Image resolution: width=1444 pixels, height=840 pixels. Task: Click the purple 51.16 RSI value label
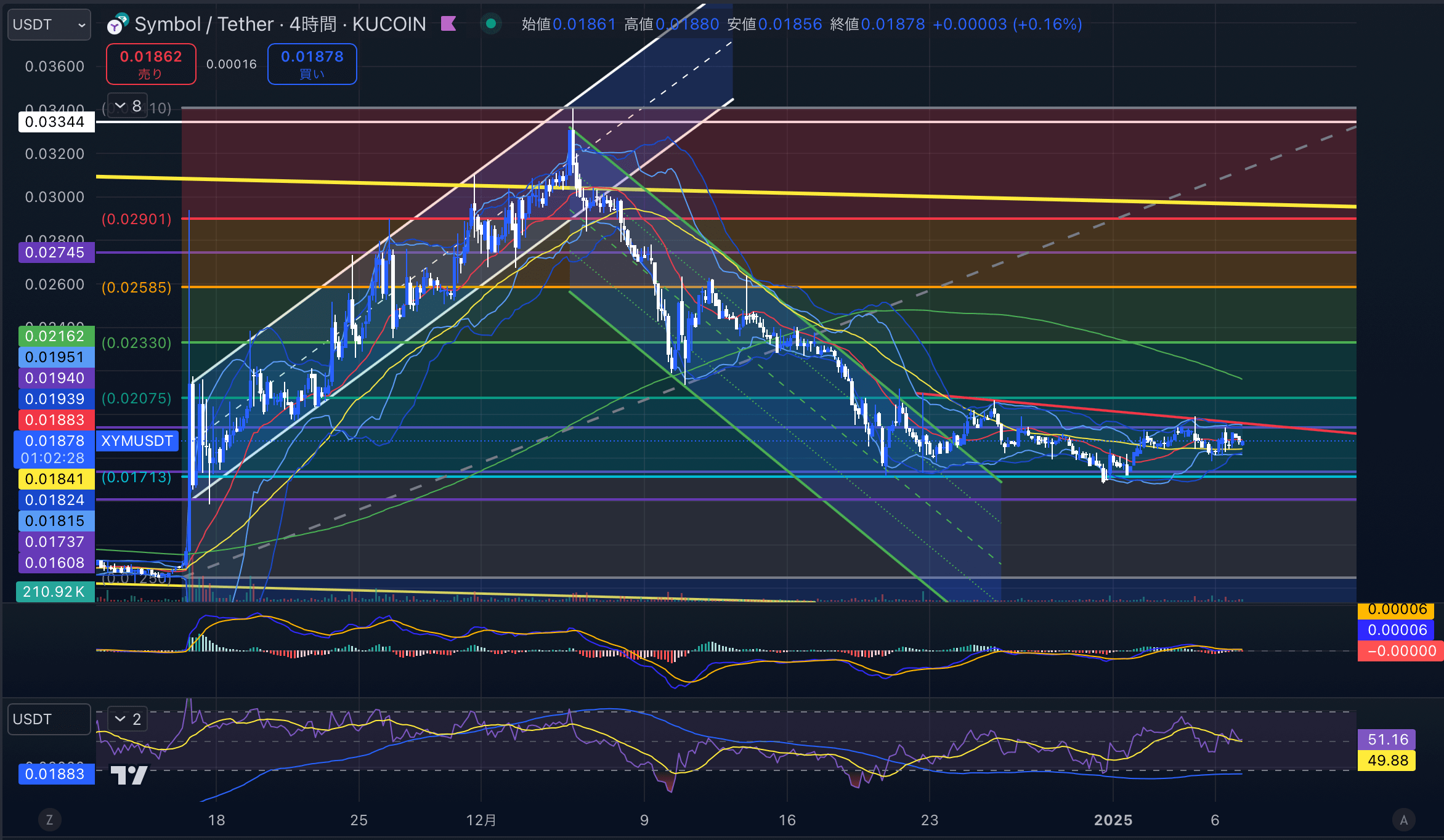pyautogui.click(x=1387, y=740)
